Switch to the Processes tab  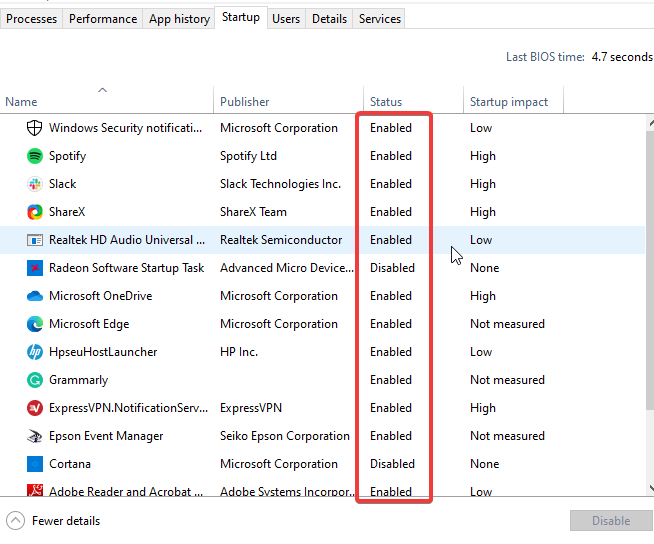click(x=31, y=19)
